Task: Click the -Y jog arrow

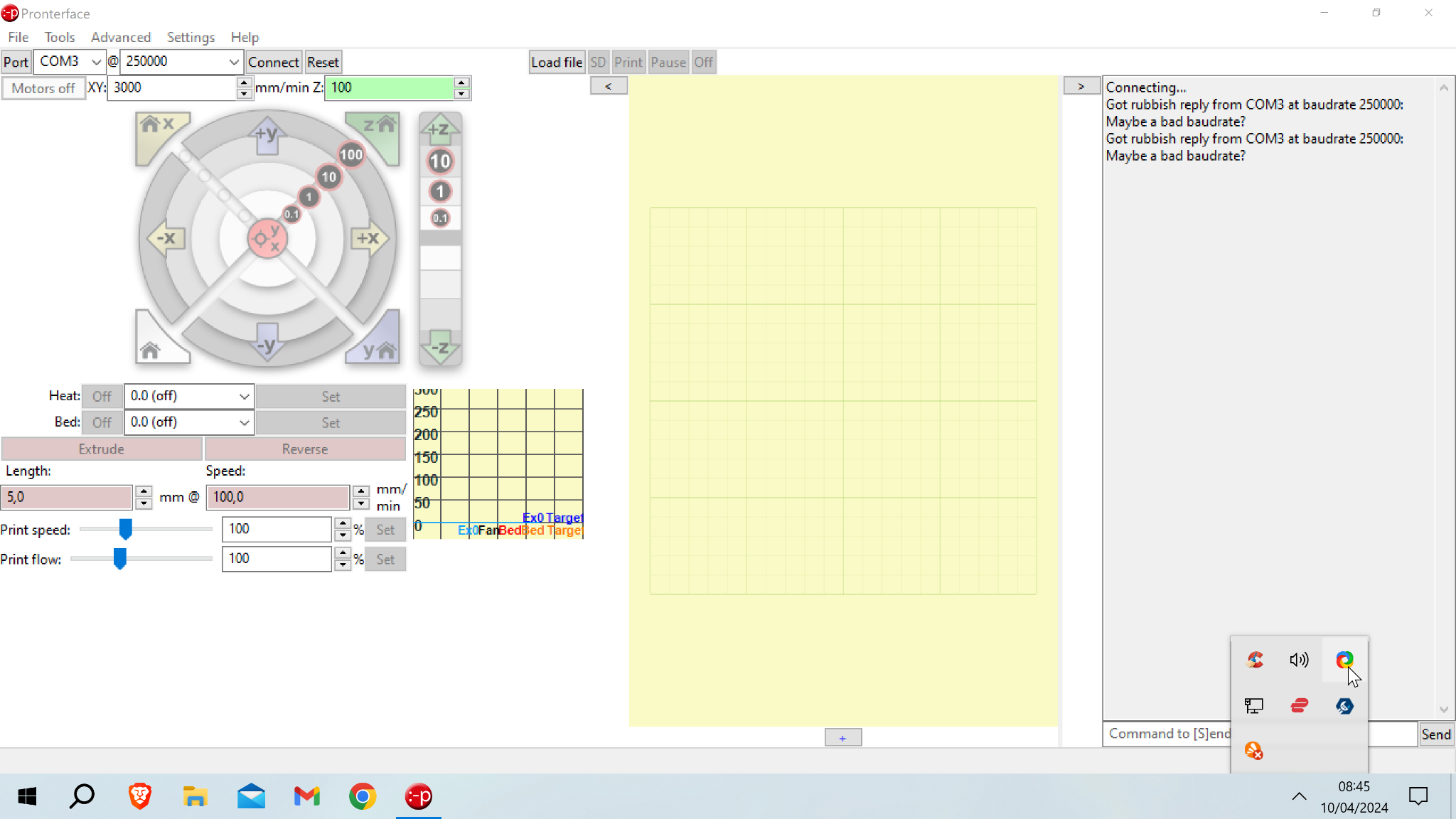Action: 267,345
